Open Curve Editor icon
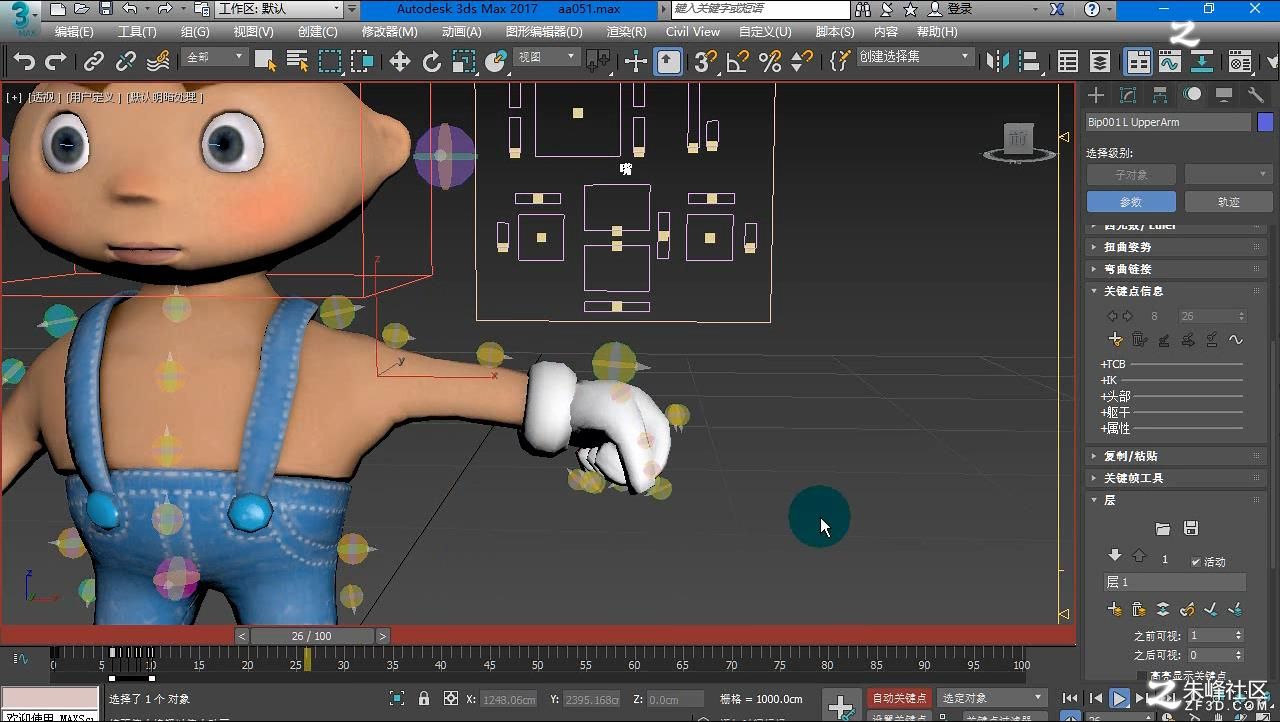 pos(1170,62)
